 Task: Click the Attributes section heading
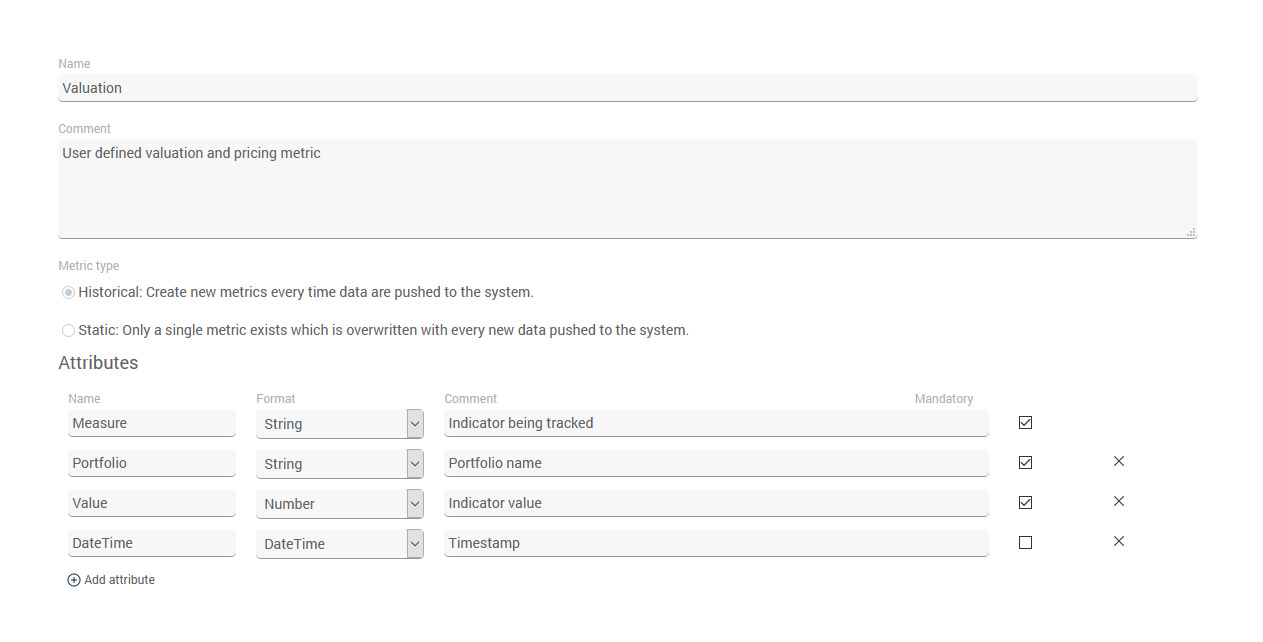coord(98,362)
